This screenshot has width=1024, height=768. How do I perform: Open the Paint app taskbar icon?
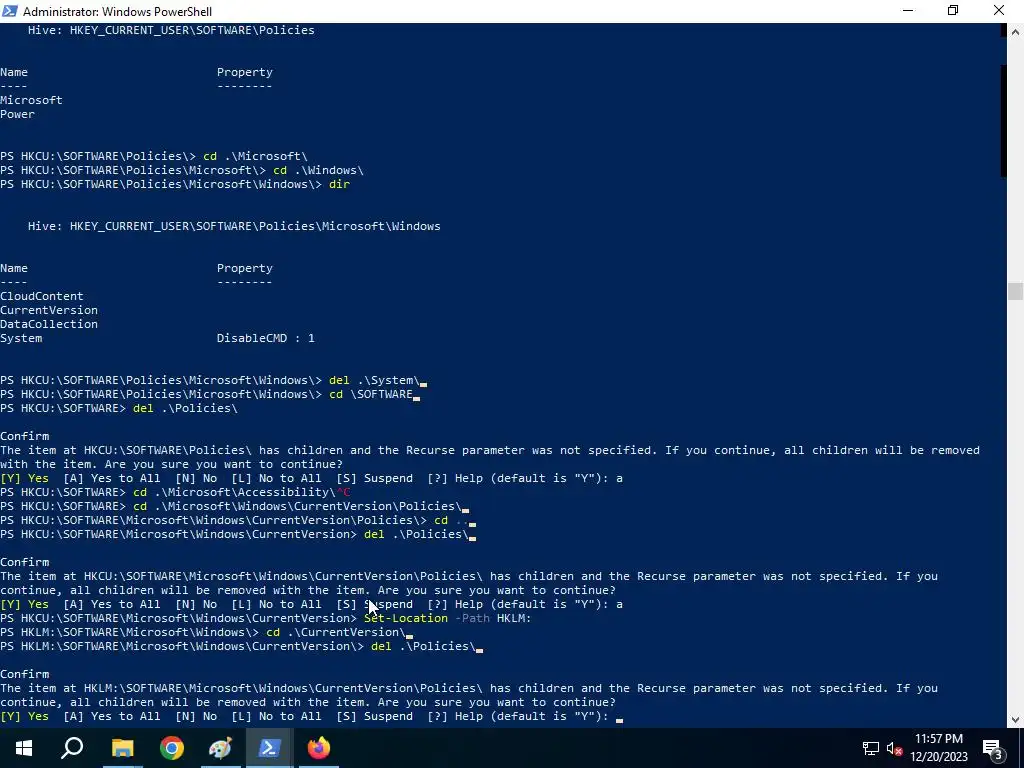point(220,748)
